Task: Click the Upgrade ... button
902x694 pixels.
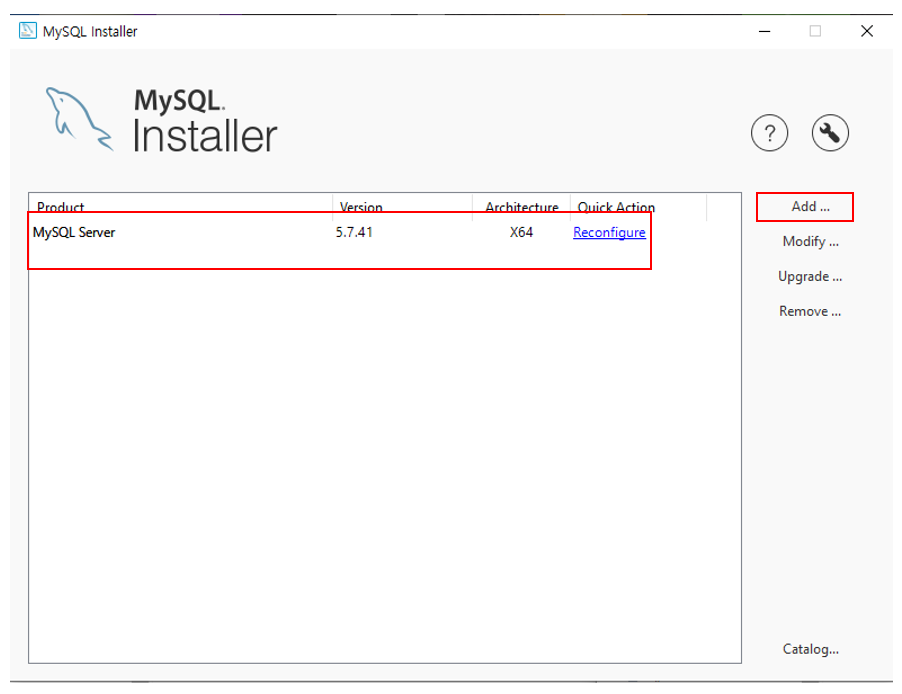Action: [x=809, y=276]
